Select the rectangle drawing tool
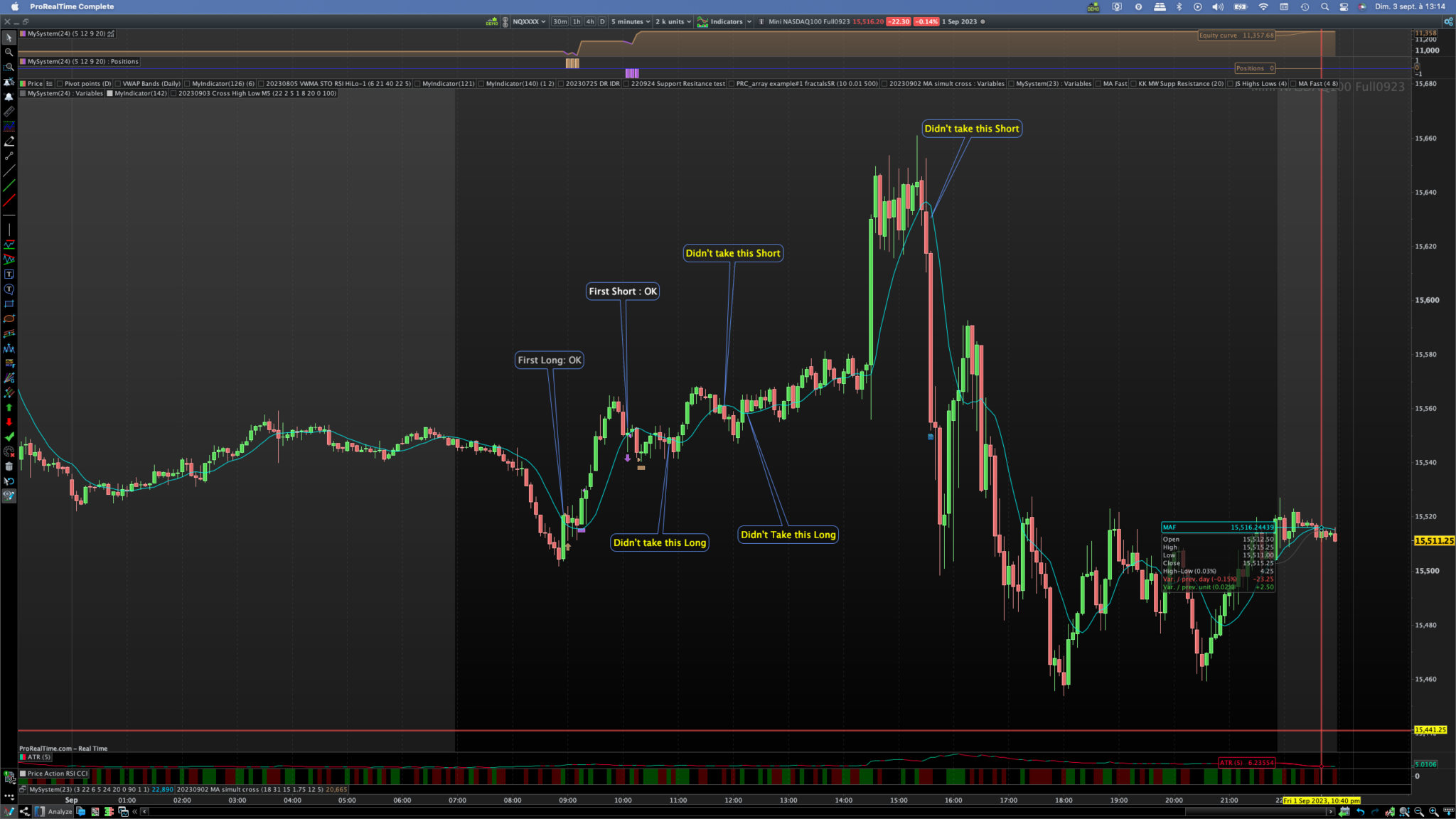 [x=9, y=304]
